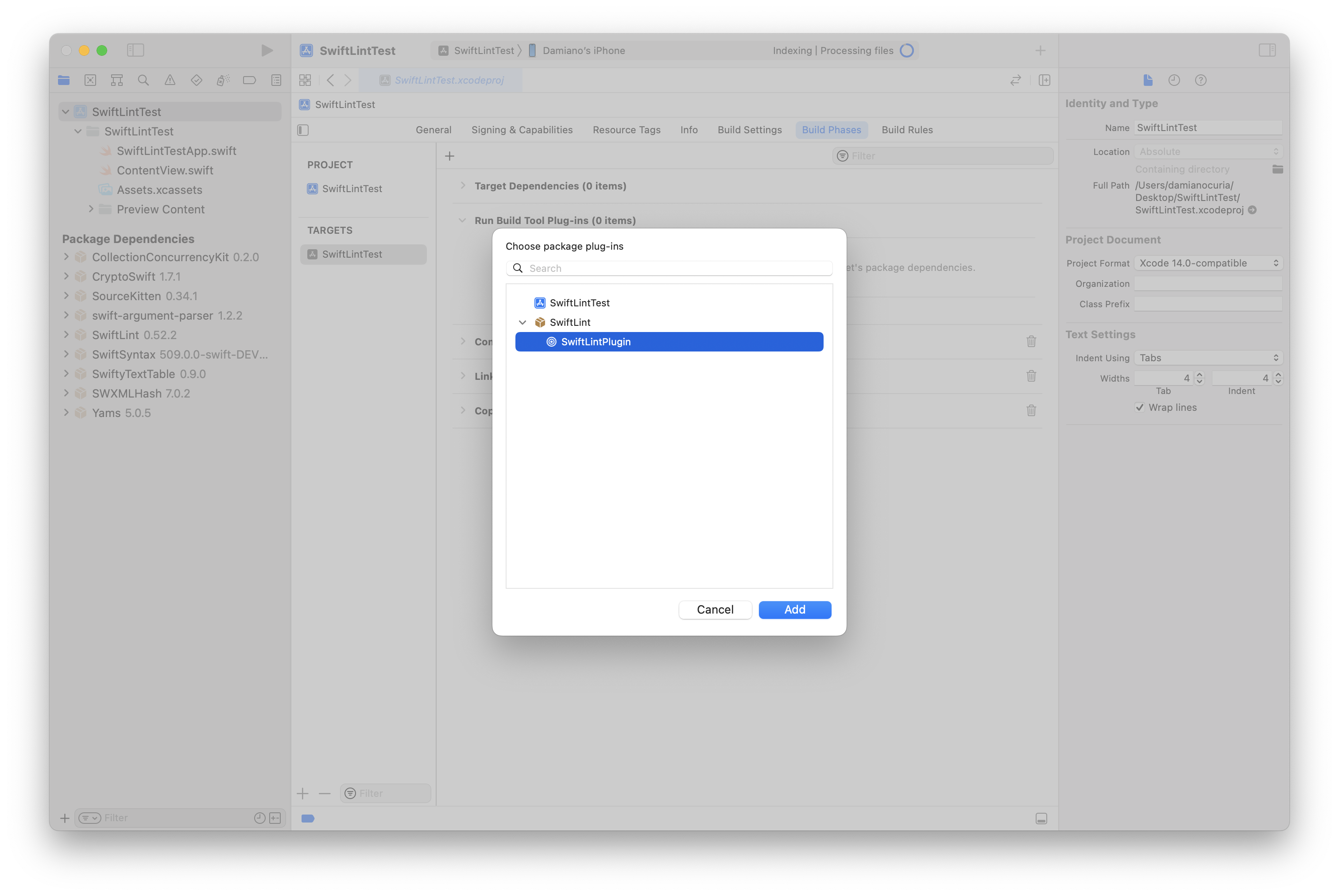Toggle the Wrap lines checkbox
This screenshot has width=1339, height=896.
pyautogui.click(x=1140, y=407)
